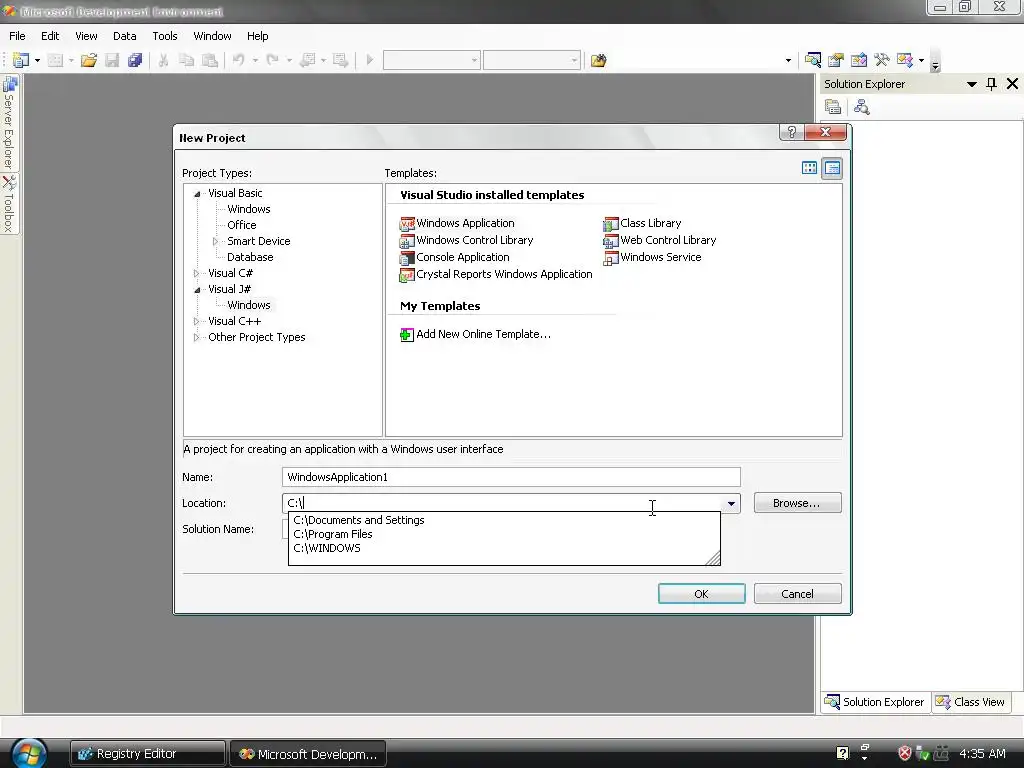Click the Redo toolbar icon
The width and height of the screenshot is (1024, 768).
[272, 61]
